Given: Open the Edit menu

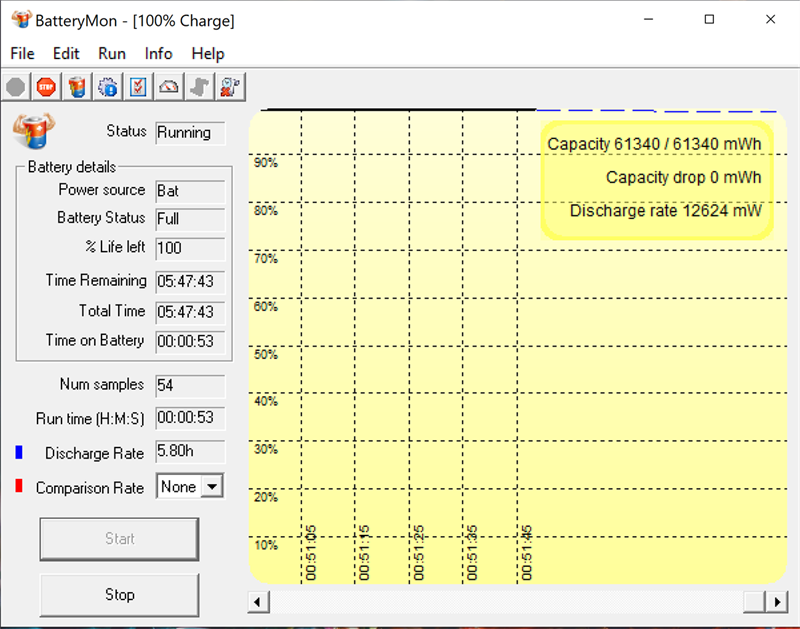Looking at the screenshot, I should (x=66, y=54).
